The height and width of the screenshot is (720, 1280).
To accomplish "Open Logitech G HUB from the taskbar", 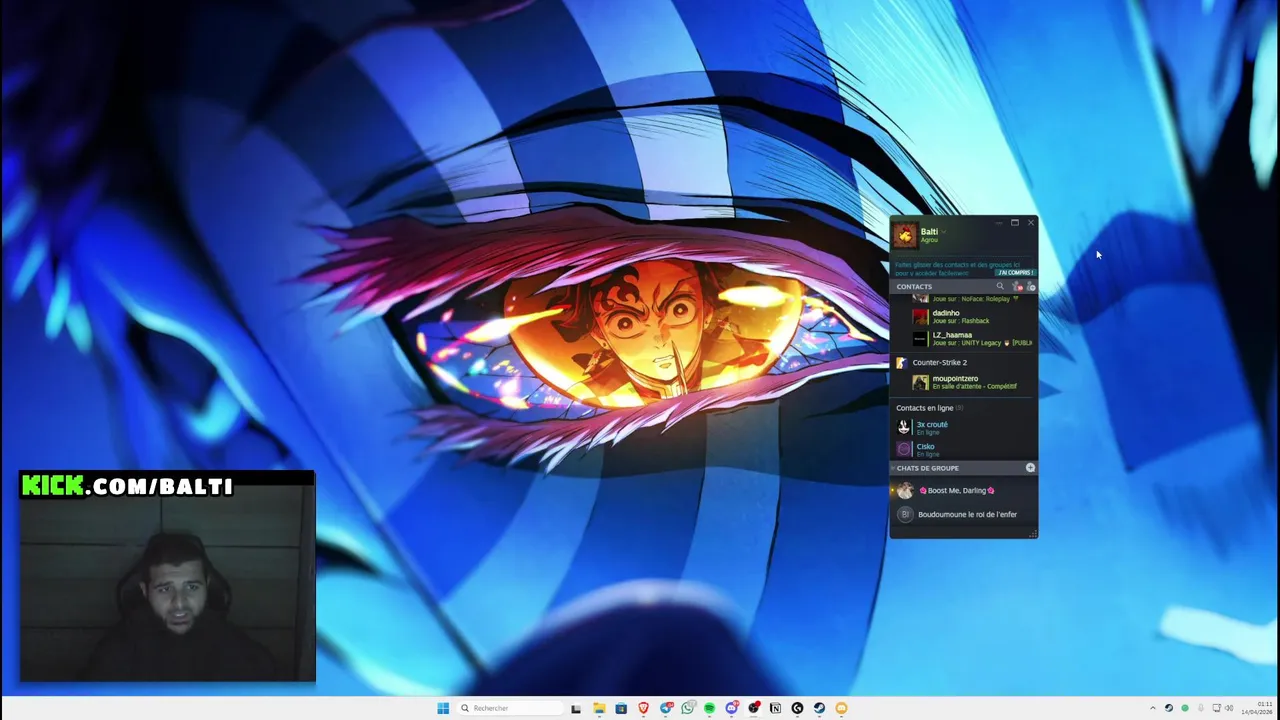I will (797, 708).
